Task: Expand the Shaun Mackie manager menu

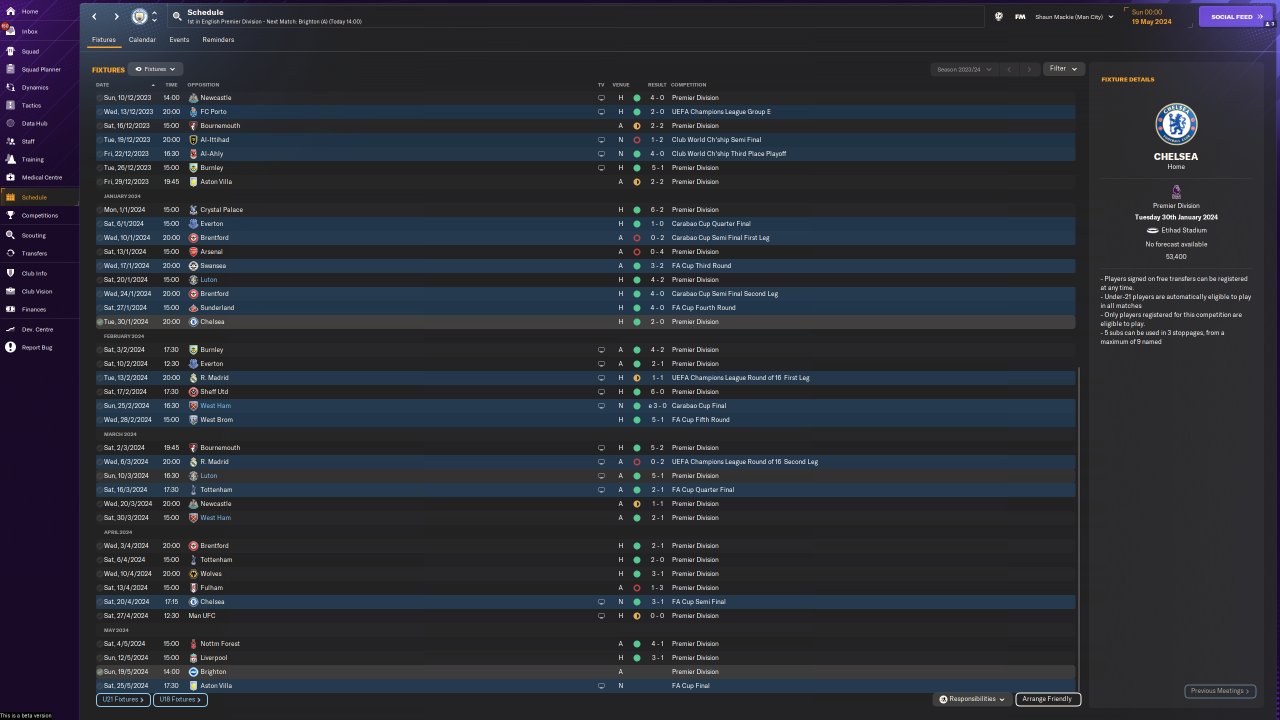Action: point(1074,17)
